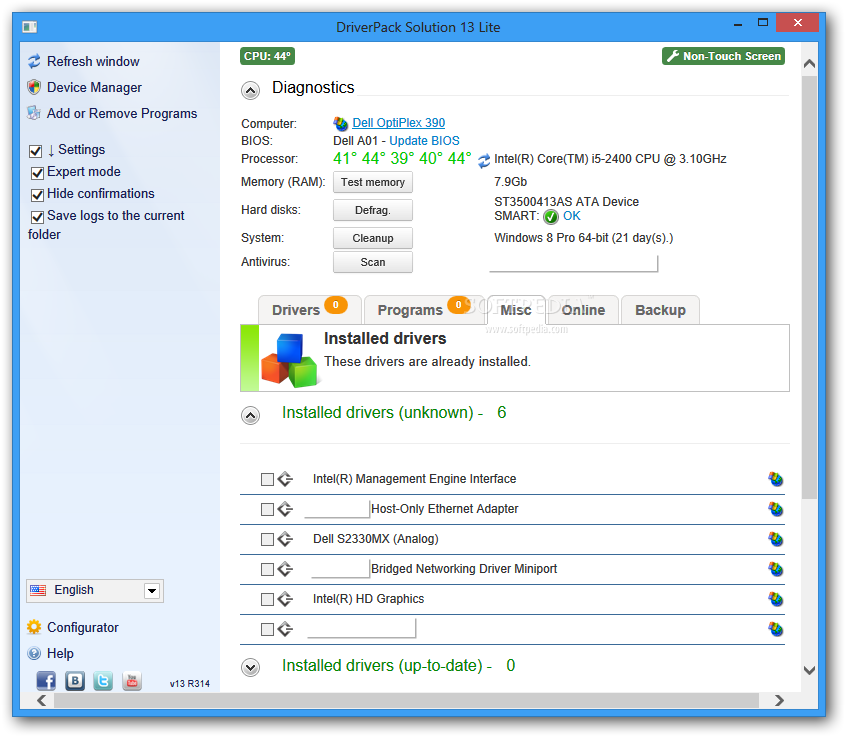Open the VK (B) social icon
Image resolution: width=846 pixels, height=737 pixels.
(x=75, y=681)
